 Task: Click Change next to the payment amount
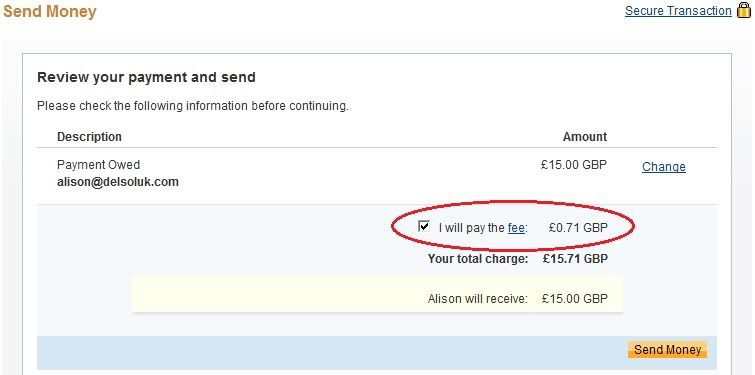click(x=664, y=167)
